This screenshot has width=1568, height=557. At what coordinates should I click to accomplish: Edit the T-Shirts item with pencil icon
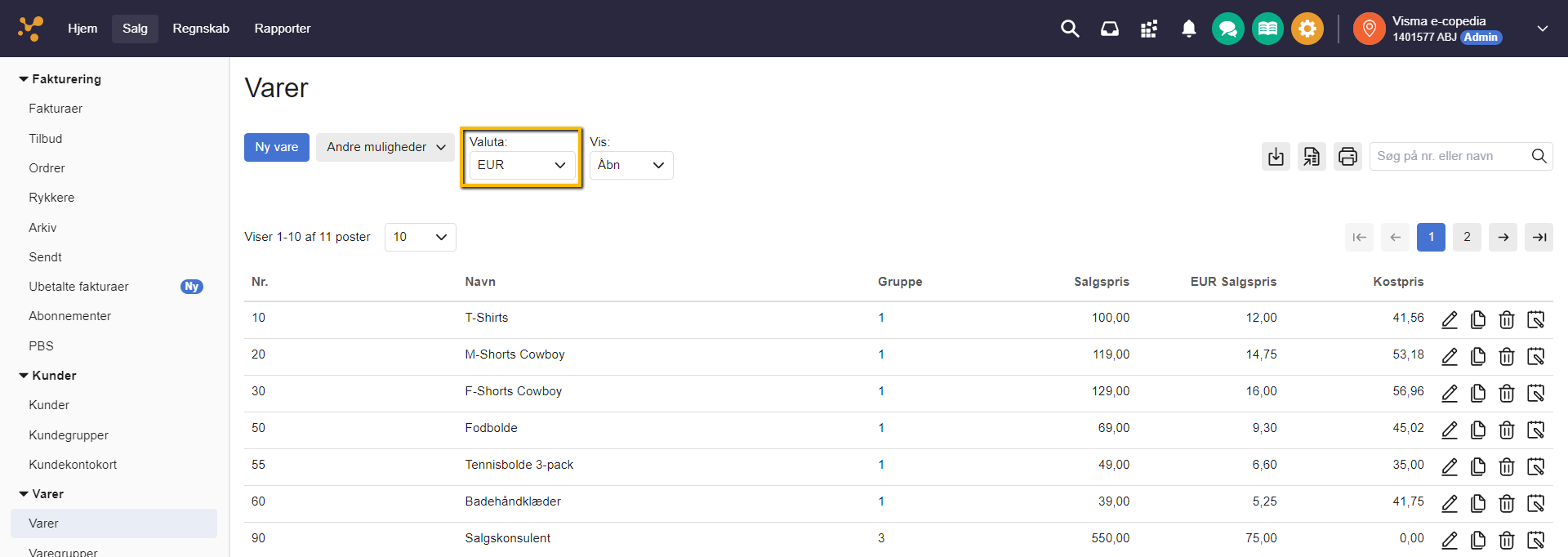pos(1450,320)
